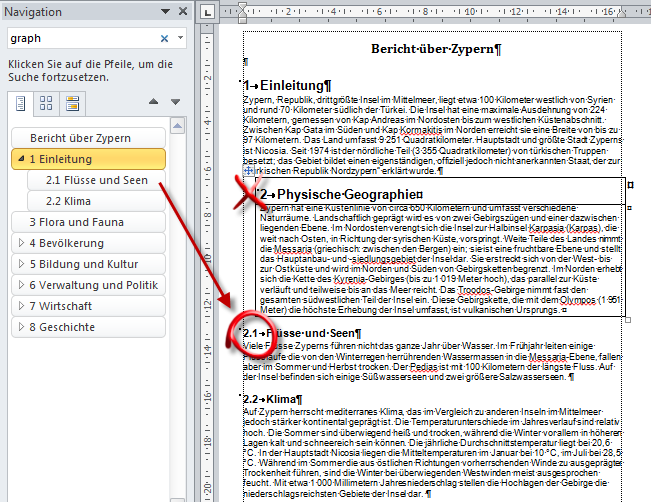Jump to next heading with down arrow
Image resolution: width=651 pixels, height=502 pixels.
click(175, 102)
